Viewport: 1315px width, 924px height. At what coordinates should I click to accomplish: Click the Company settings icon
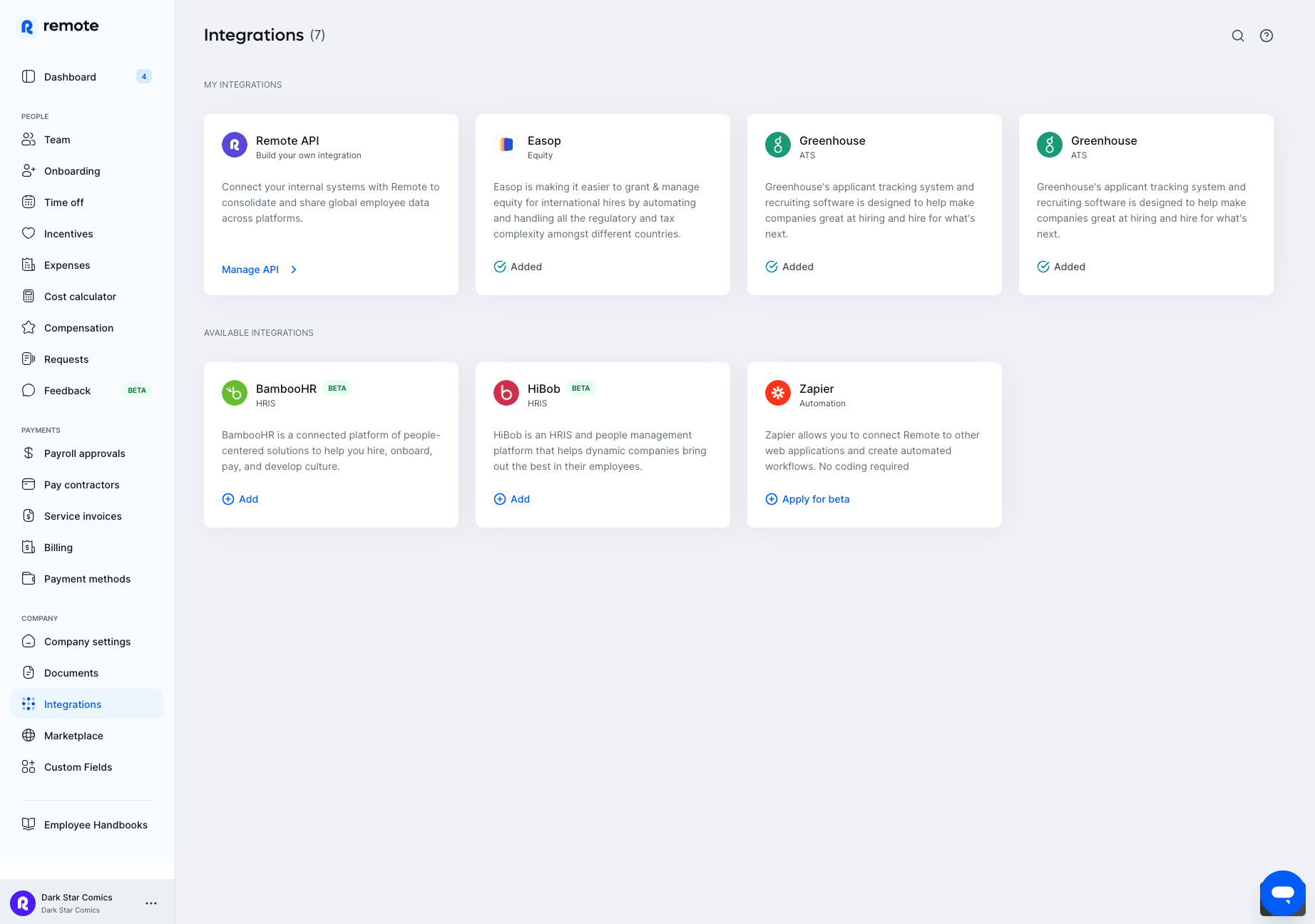pyautogui.click(x=29, y=641)
